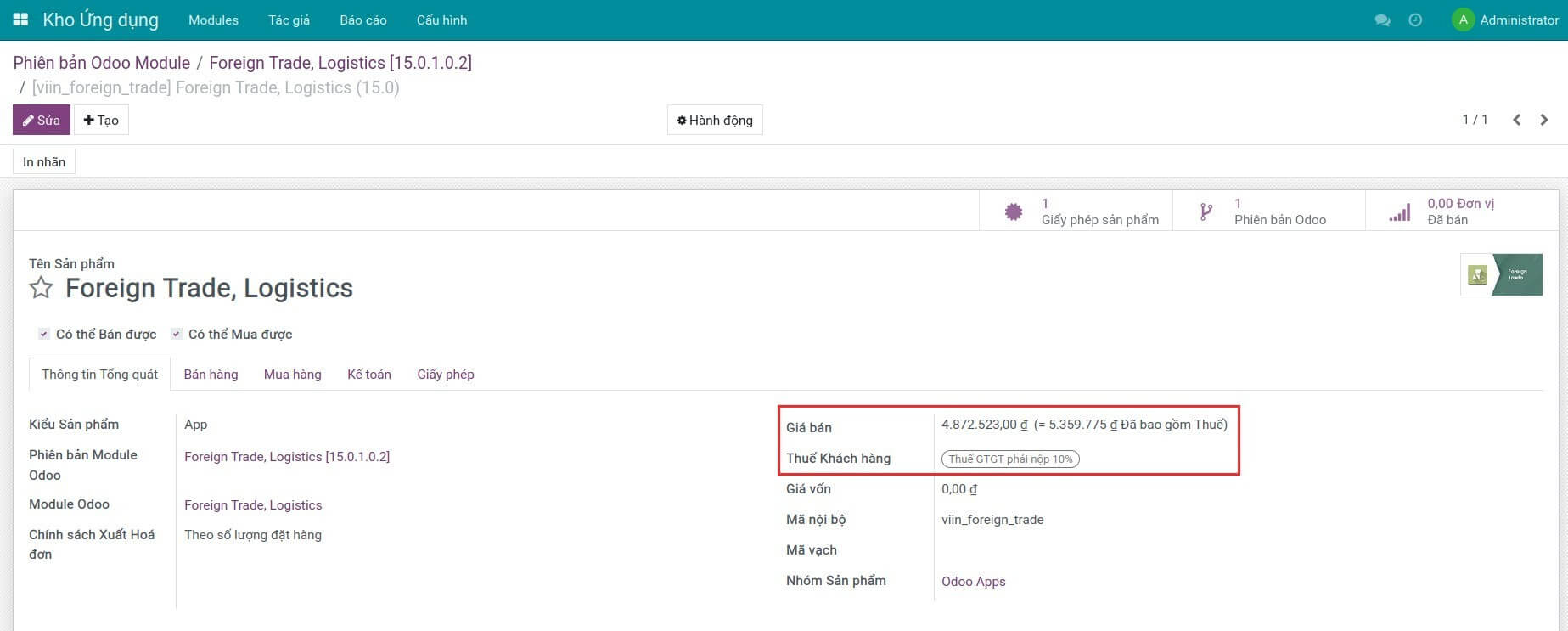Open Giấy phép sản phẩm stat button
The height and width of the screenshot is (631, 1568).
[1076, 211]
